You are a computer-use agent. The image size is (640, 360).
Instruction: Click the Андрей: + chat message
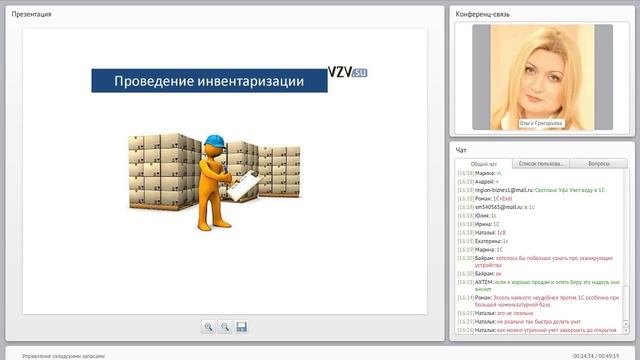[478, 182]
